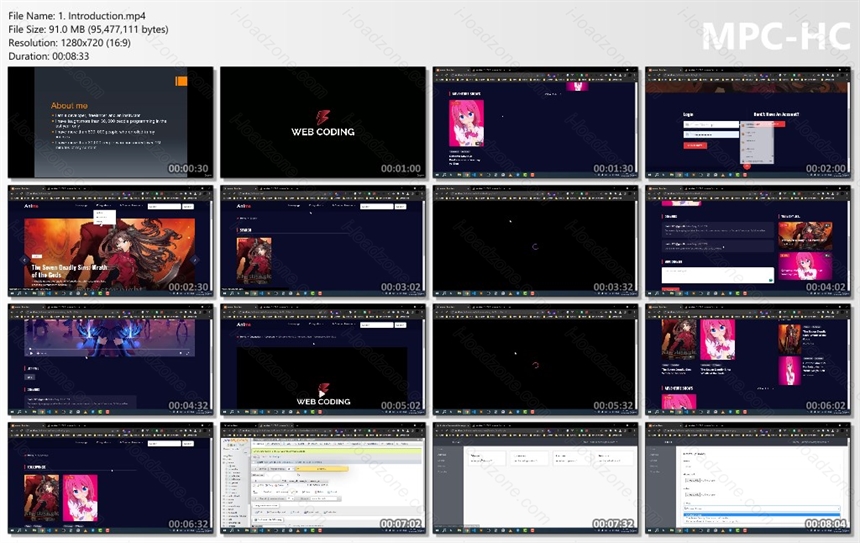Choose the black frame stamped 00:05:32
Image resolution: width=860 pixels, height=543 pixels.
[x=535, y=359]
